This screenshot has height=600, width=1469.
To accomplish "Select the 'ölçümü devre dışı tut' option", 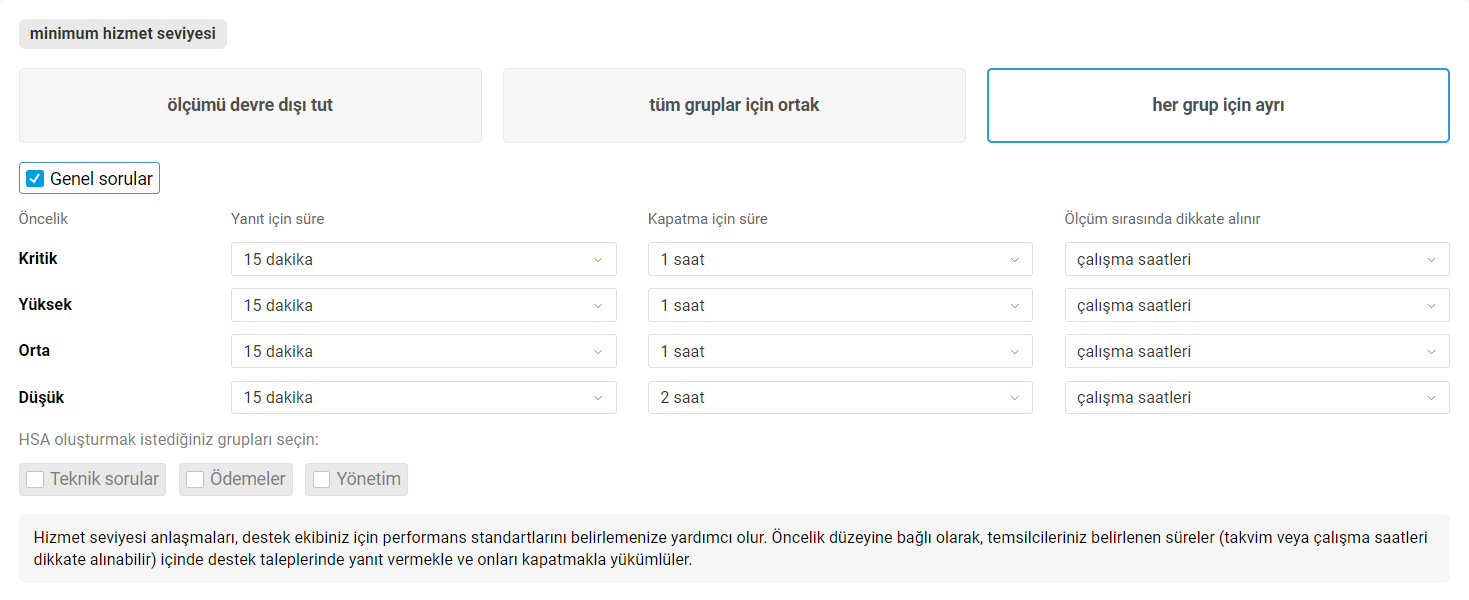I will click(x=250, y=105).
